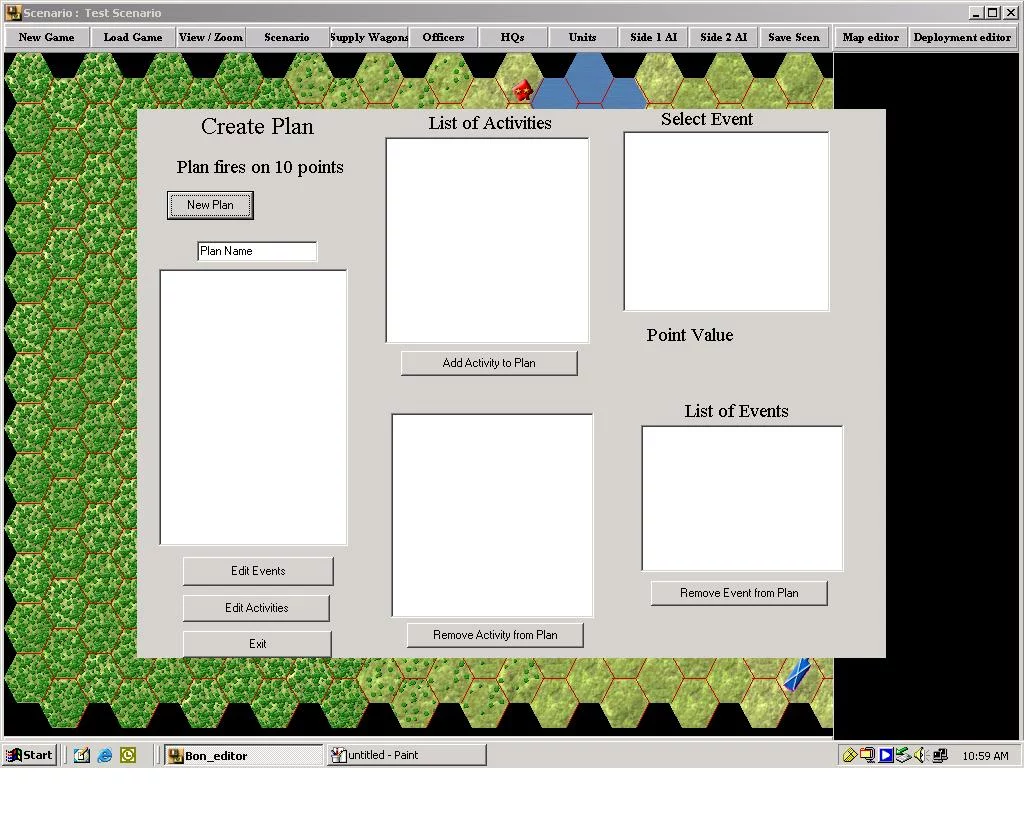Click the New Plan button

(210, 205)
